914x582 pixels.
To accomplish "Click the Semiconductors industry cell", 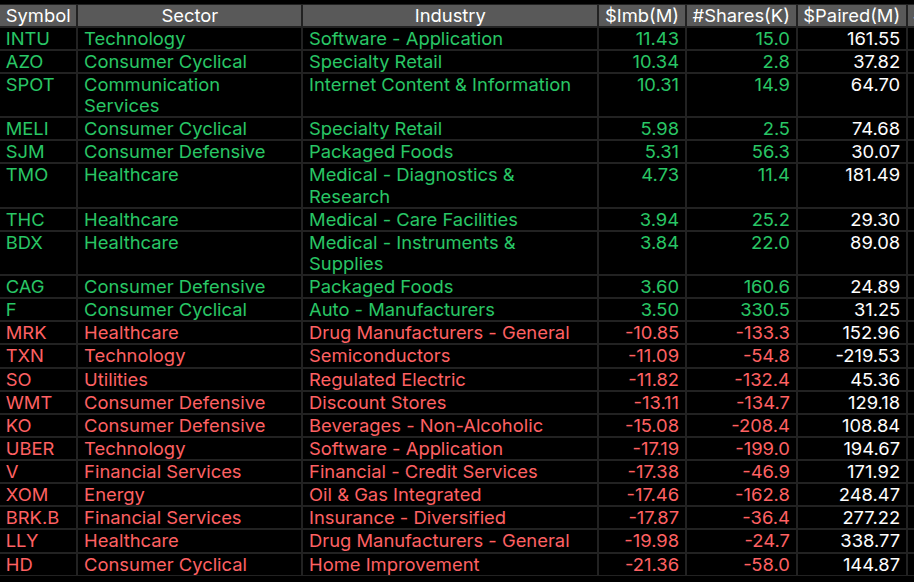I will point(449,356).
